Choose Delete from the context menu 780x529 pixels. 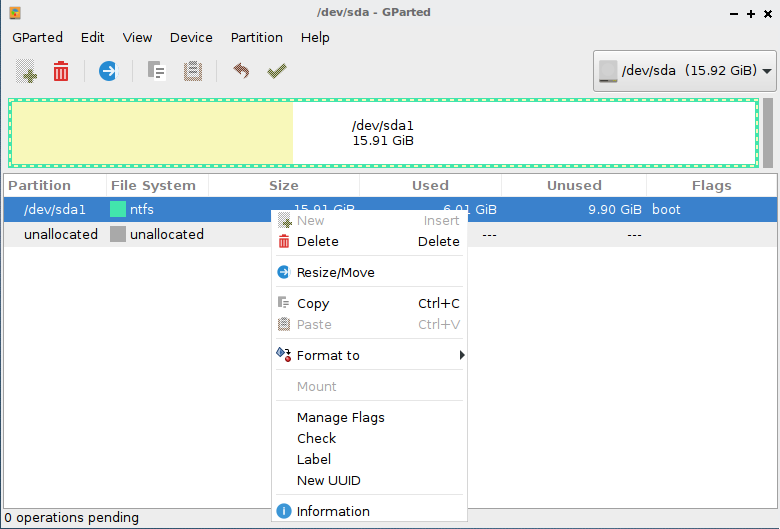369,241
